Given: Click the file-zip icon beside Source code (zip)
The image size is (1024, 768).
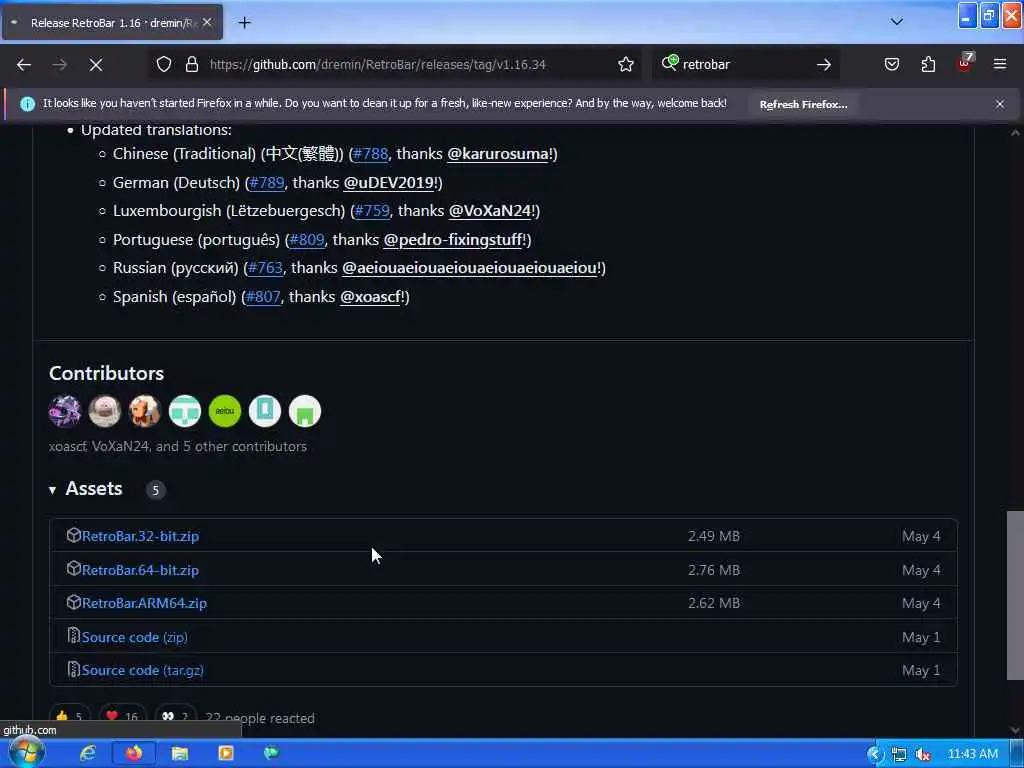Looking at the screenshot, I should [74, 635].
